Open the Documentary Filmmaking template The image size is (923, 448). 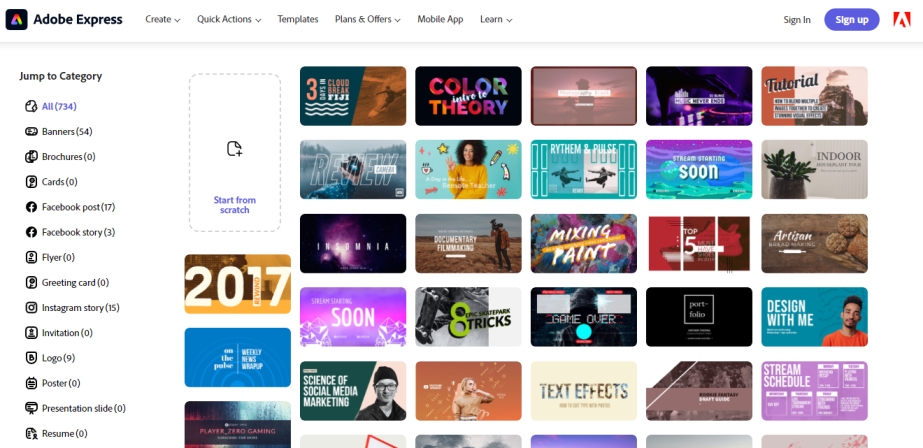(469, 244)
